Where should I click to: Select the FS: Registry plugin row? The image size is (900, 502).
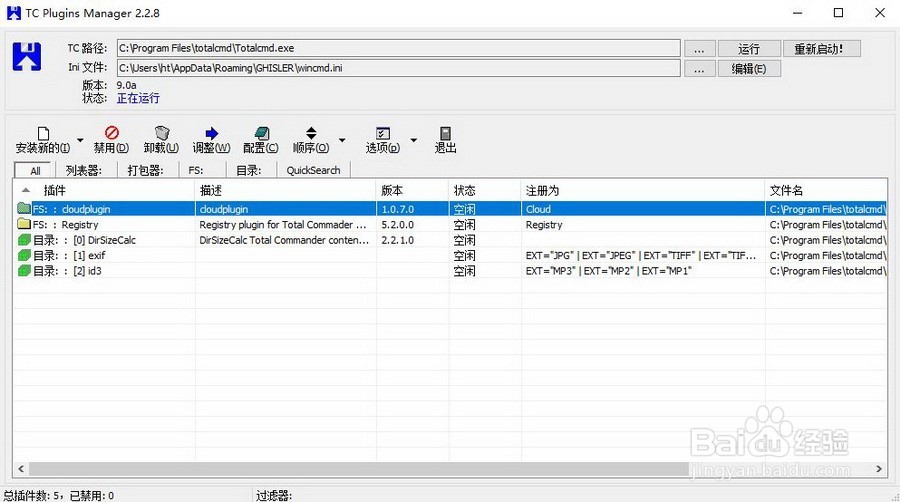[x=451, y=224]
